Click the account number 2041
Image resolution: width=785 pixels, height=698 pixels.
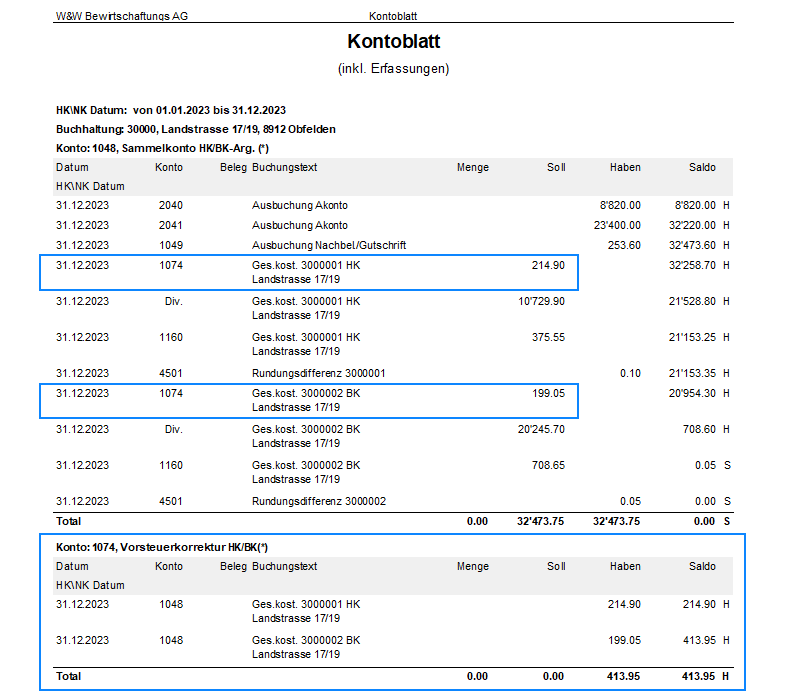click(x=171, y=225)
